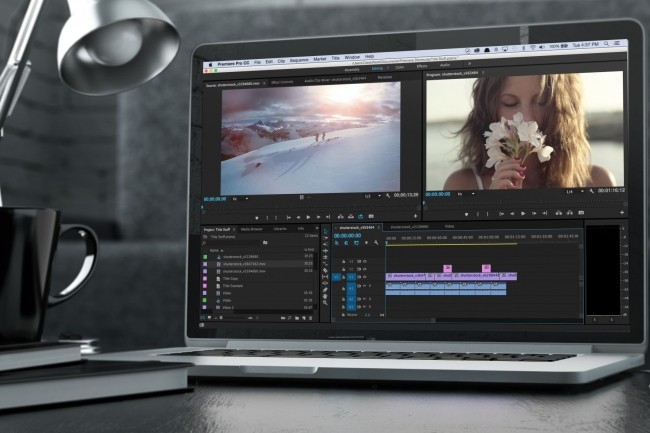Open the Sequence menu
Image resolution: width=650 pixels, height=433 pixels.
299,60
